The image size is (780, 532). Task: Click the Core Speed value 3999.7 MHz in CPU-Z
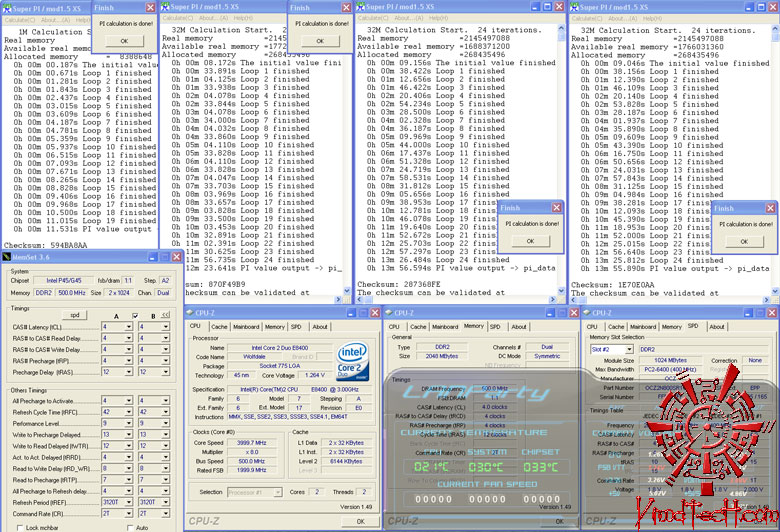tap(252, 442)
